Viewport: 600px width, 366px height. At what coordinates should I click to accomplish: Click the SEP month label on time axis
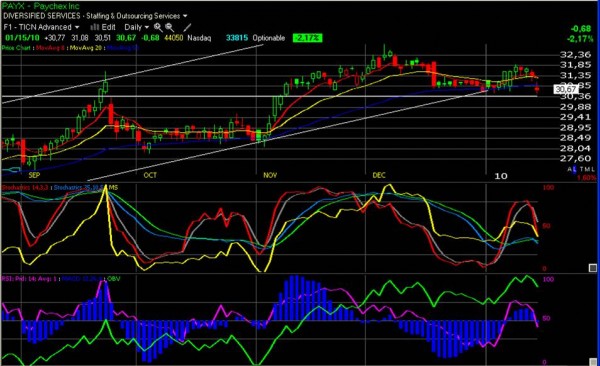click(x=34, y=175)
